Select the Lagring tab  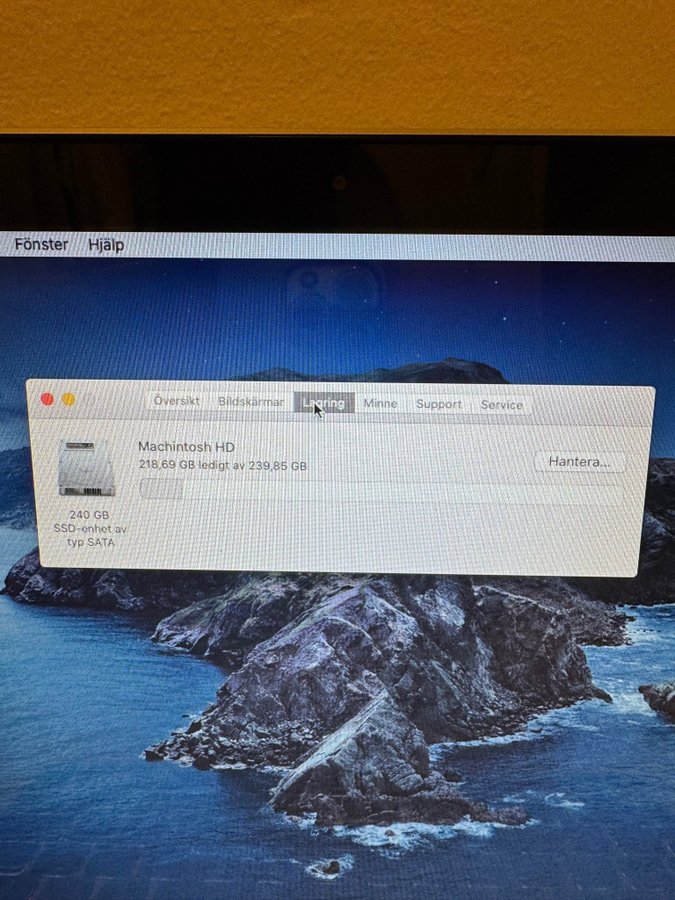tap(324, 403)
